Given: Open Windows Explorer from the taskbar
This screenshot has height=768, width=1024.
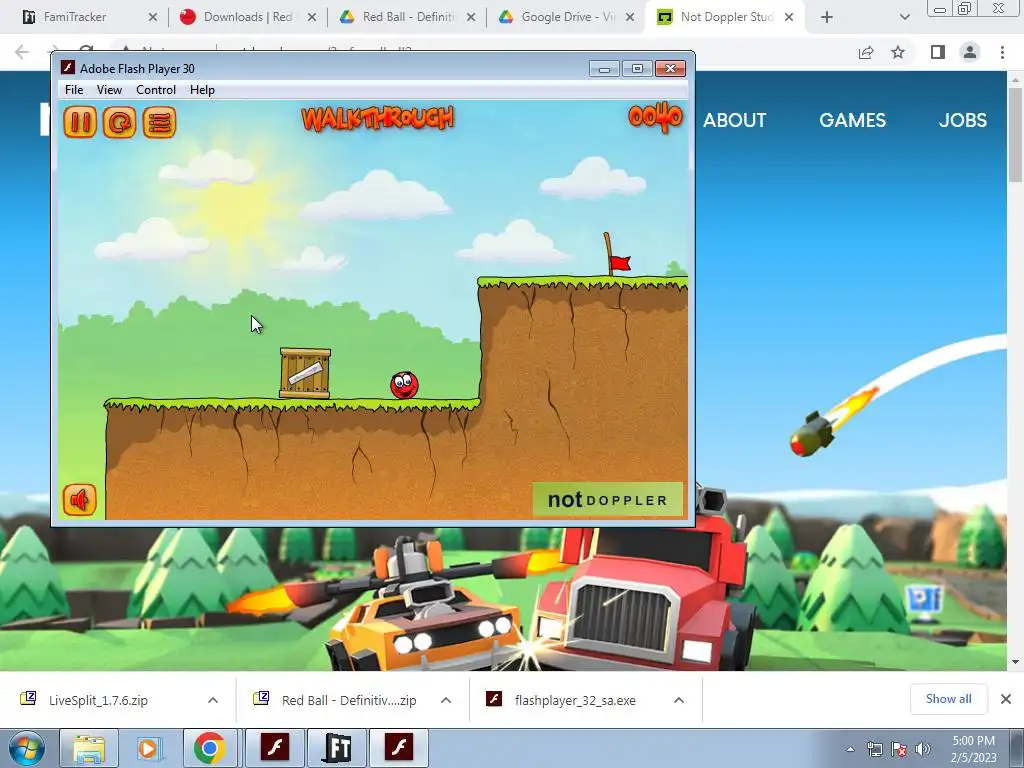Looking at the screenshot, I should coord(89,748).
